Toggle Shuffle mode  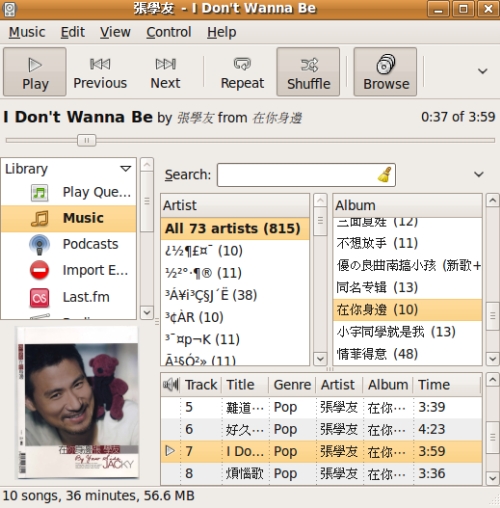308,72
